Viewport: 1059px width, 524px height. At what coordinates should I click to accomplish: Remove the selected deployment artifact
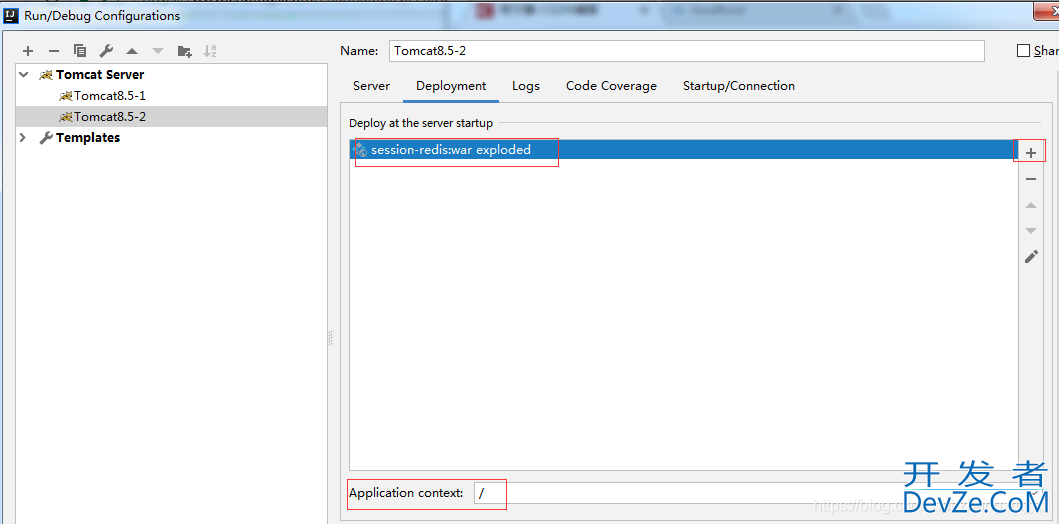tap(1031, 179)
